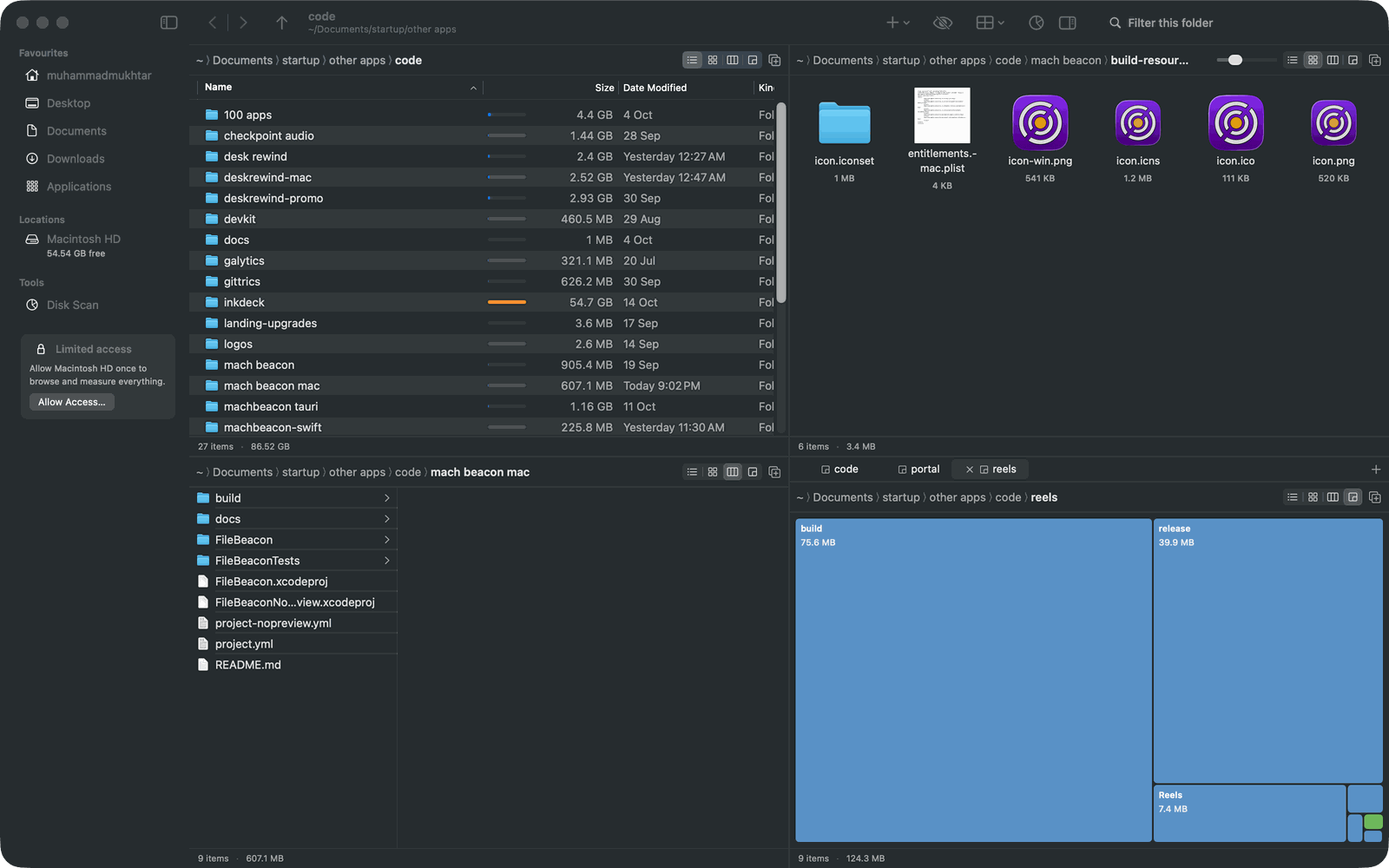Select the build block in the treemap
This screenshot has width=1389, height=868.
(x=973, y=681)
